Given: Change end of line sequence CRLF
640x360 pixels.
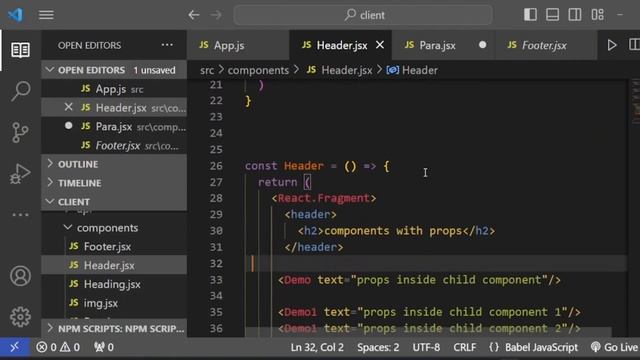Looking at the screenshot, I should [x=464, y=347].
